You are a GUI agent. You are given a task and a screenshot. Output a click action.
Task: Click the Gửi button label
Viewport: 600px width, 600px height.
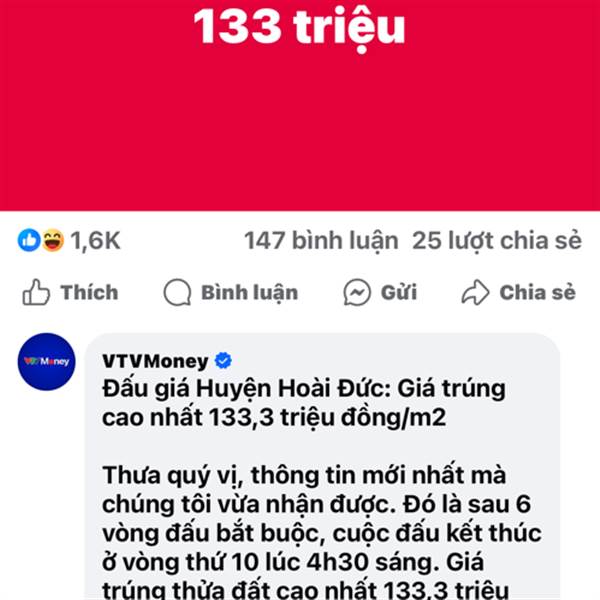click(399, 292)
